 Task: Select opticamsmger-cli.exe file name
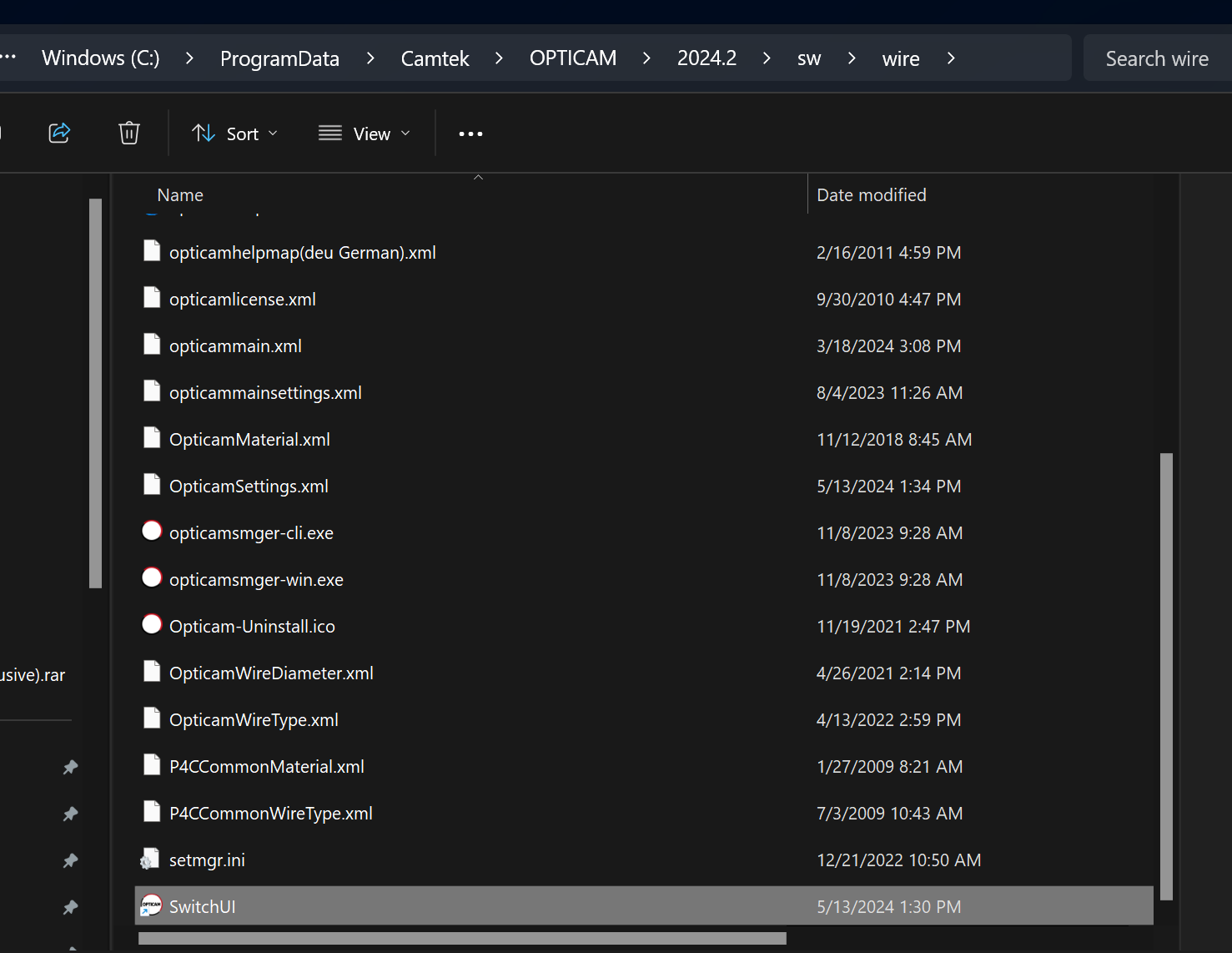pyautogui.click(x=251, y=533)
